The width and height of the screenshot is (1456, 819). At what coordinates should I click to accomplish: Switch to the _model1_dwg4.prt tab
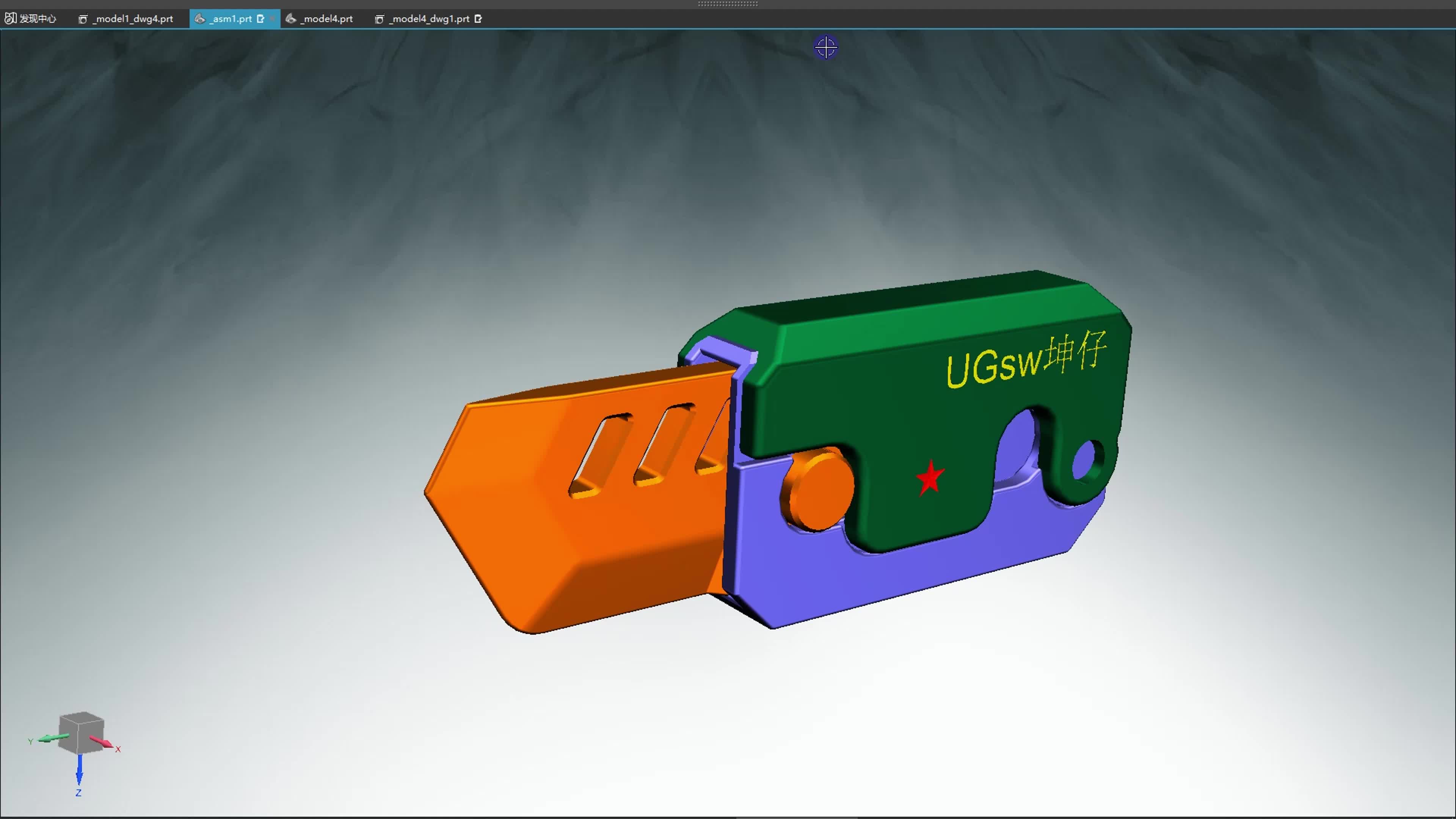click(133, 19)
